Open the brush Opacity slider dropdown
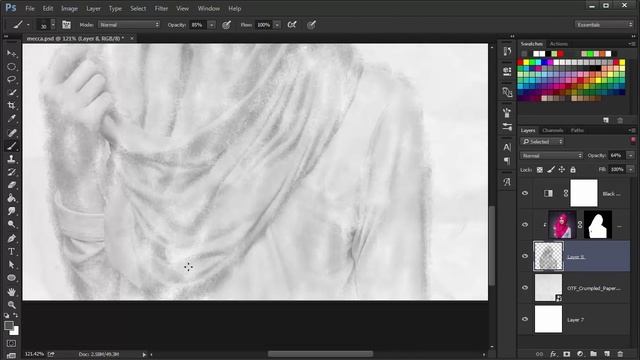The width and height of the screenshot is (640, 360). pyautogui.click(x=212, y=25)
